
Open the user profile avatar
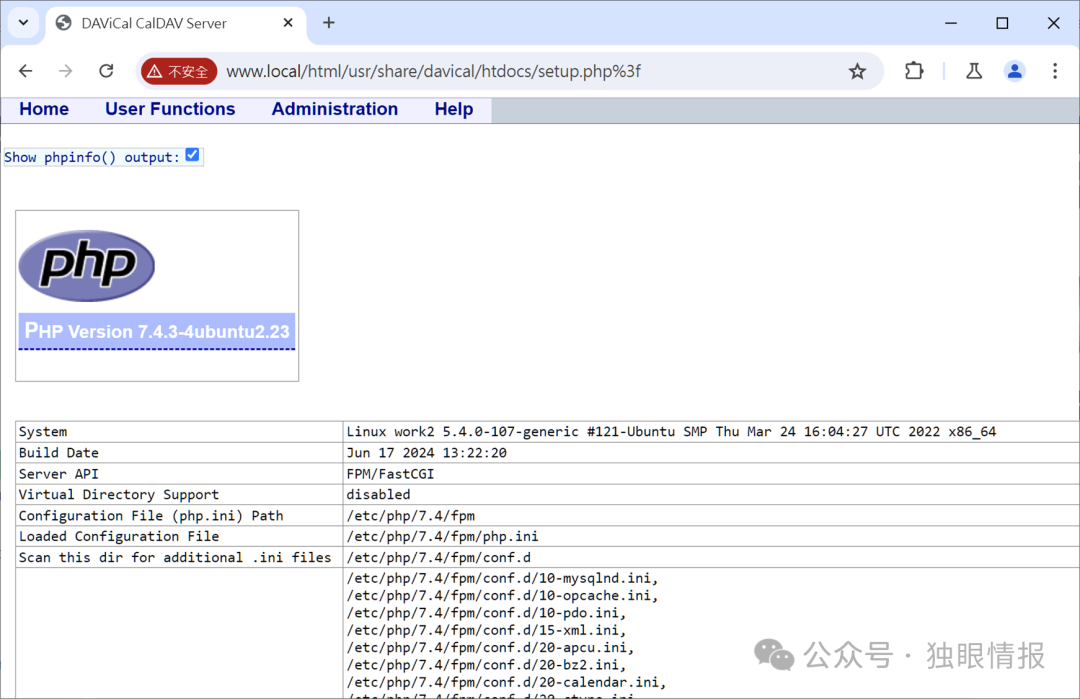(1015, 71)
